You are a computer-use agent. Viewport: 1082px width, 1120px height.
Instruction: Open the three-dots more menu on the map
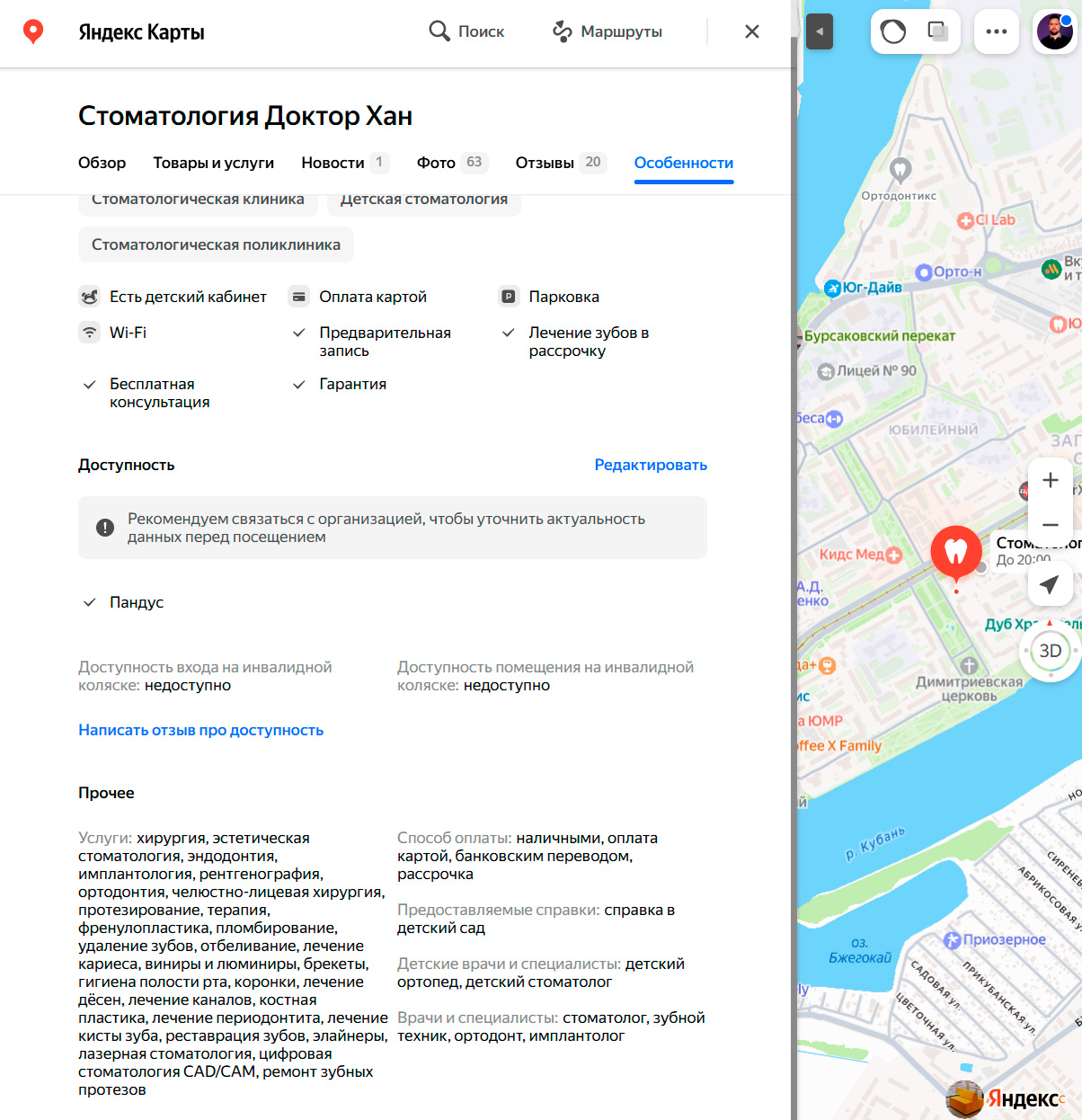point(997,31)
